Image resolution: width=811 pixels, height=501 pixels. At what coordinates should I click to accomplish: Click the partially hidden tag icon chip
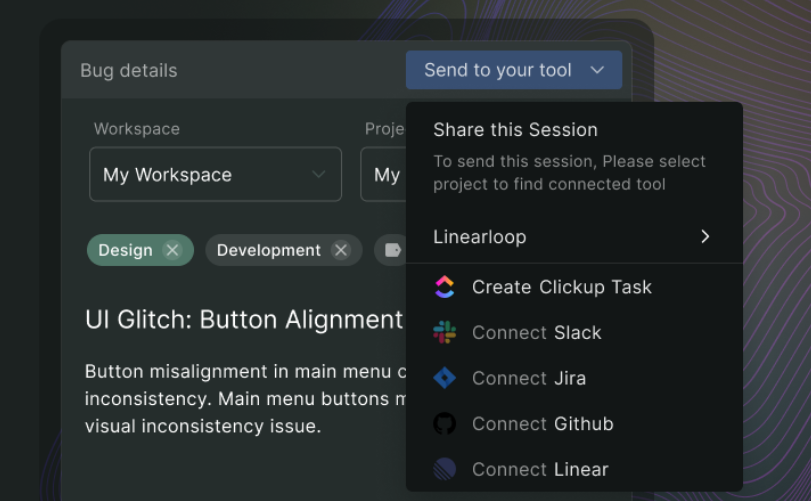[391, 250]
